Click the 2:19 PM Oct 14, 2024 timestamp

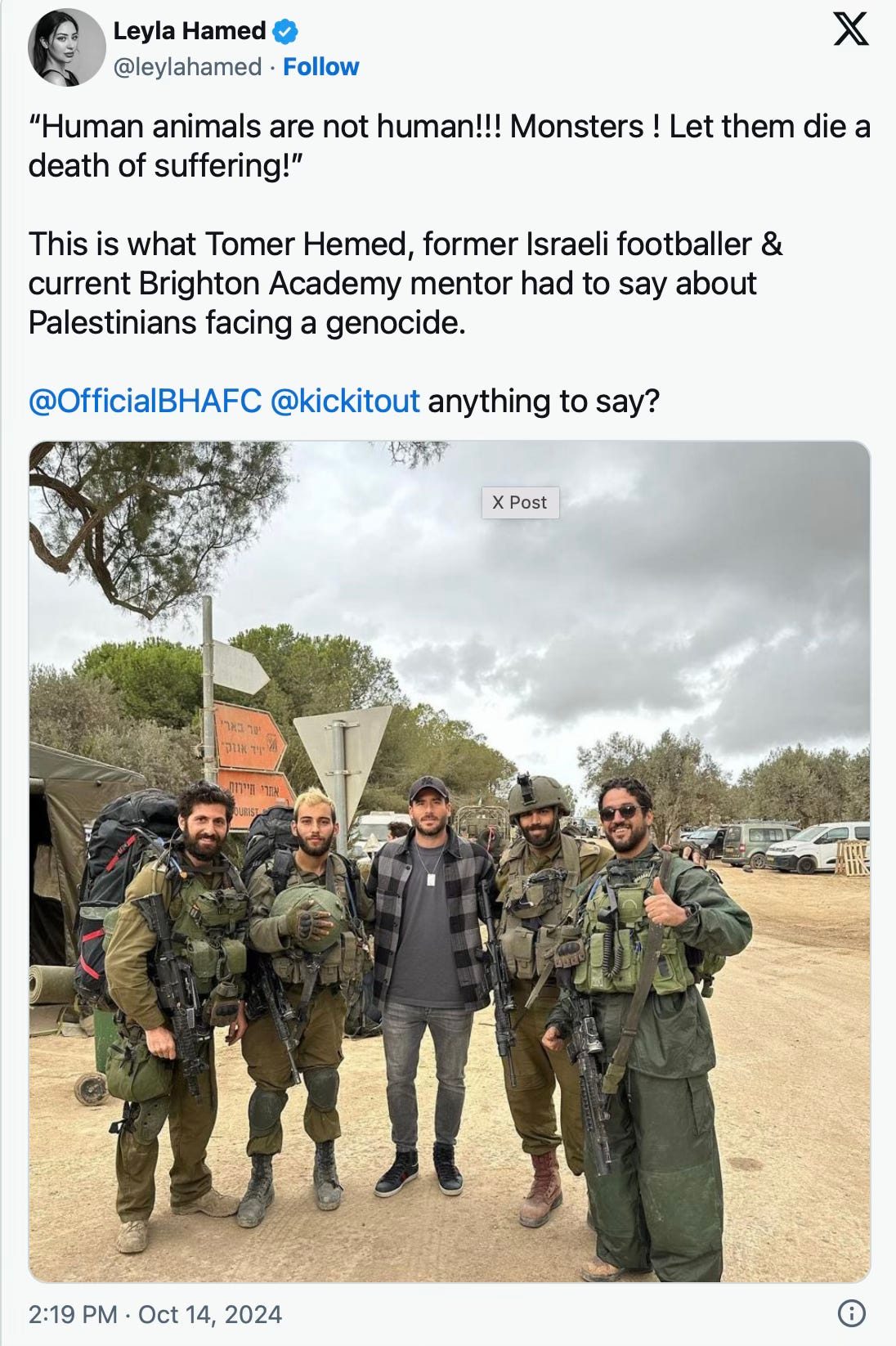[x=155, y=1314]
